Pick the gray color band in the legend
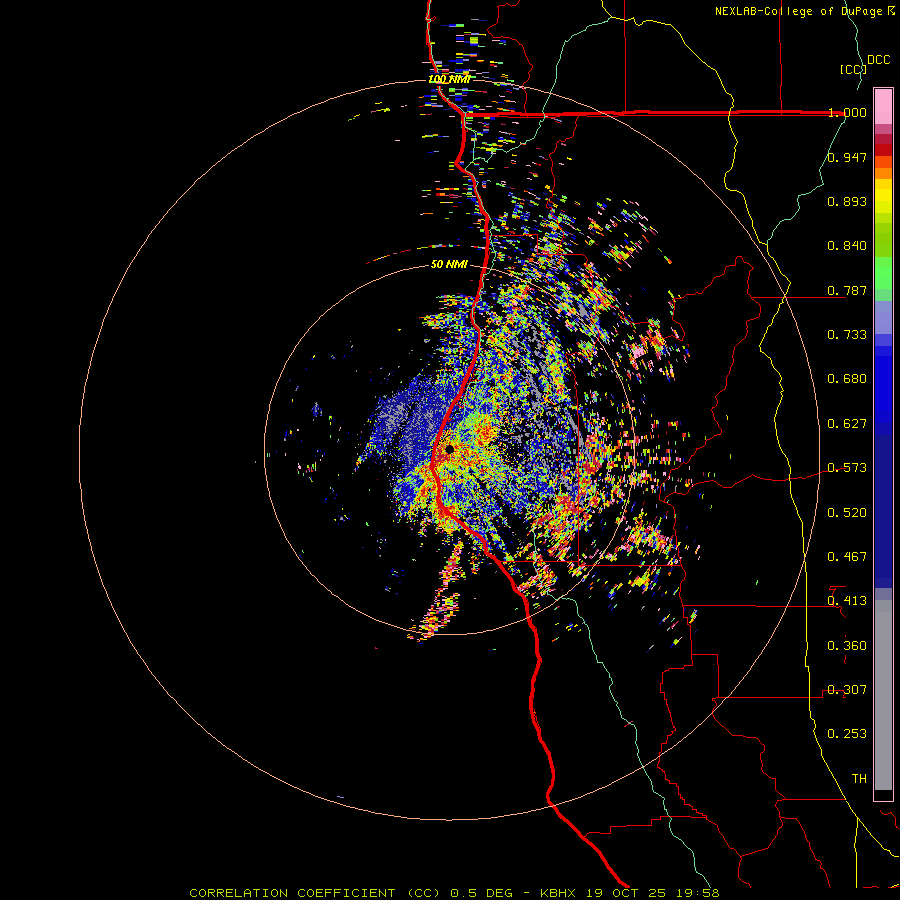900x900 pixels. click(883, 695)
